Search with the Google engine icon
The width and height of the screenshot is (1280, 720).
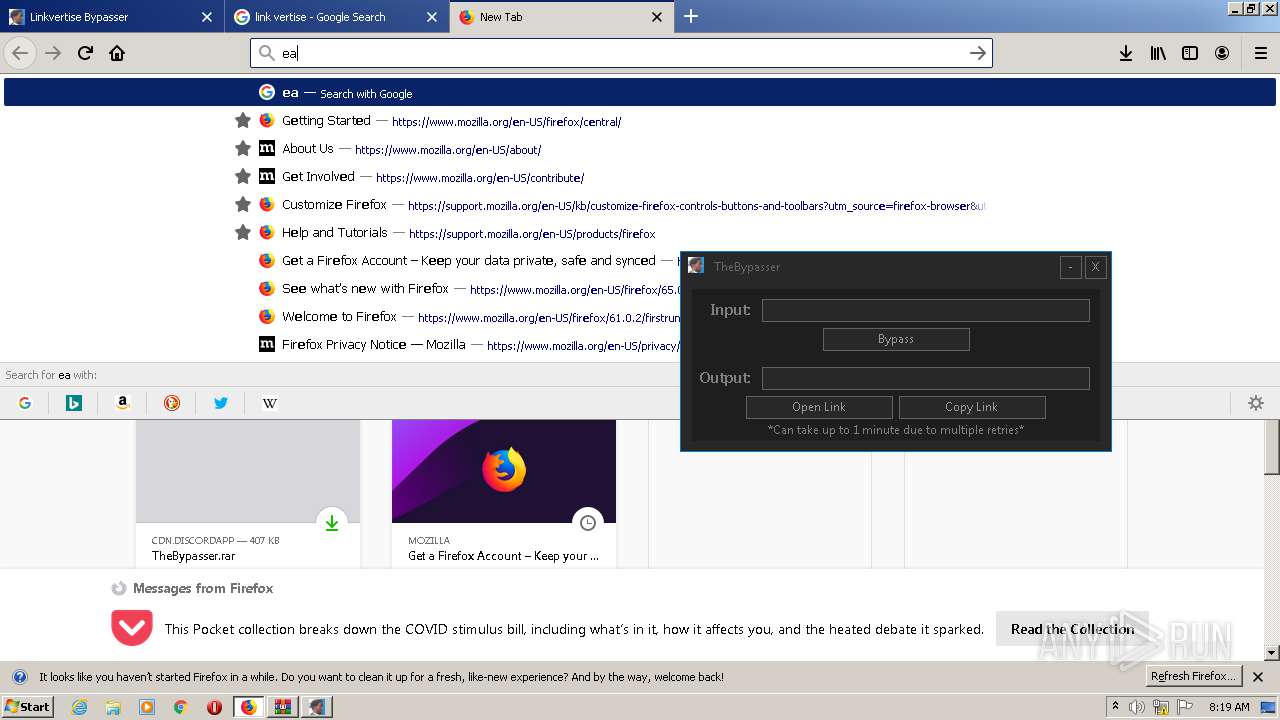(x=25, y=403)
